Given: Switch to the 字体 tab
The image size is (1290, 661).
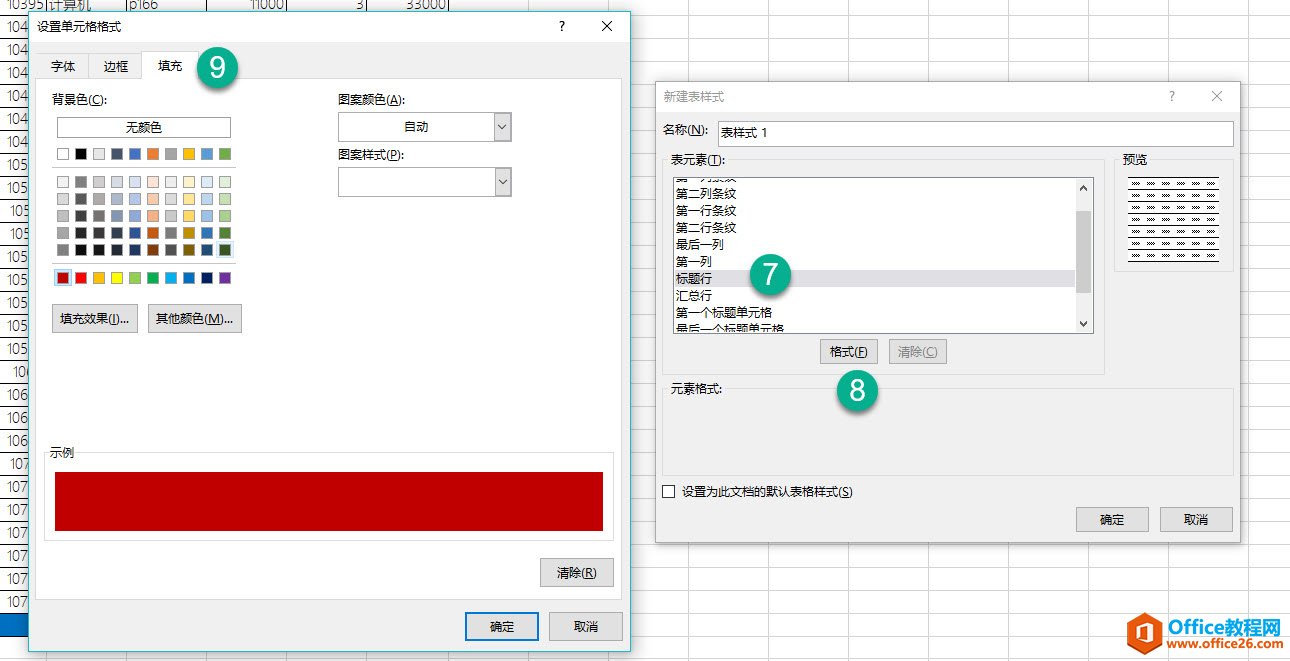Looking at the screenshot, I should click(63, 66).
